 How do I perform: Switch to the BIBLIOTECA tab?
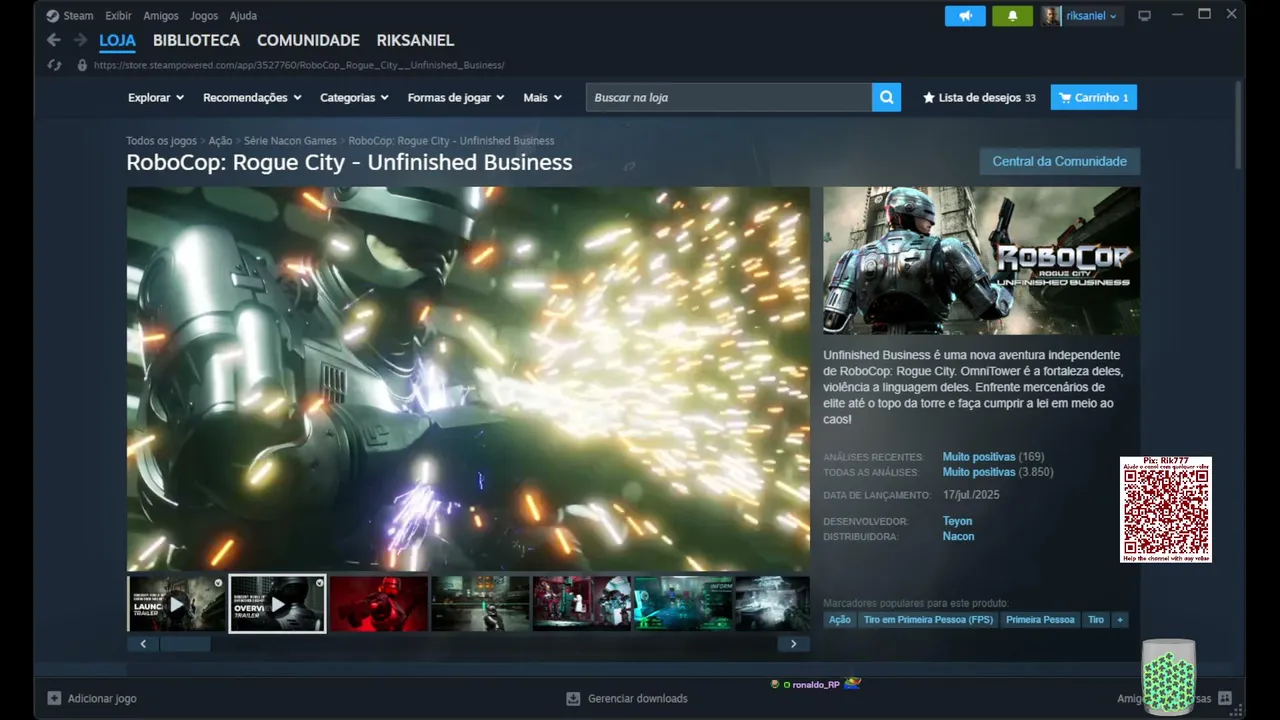[x=196, y=41]
